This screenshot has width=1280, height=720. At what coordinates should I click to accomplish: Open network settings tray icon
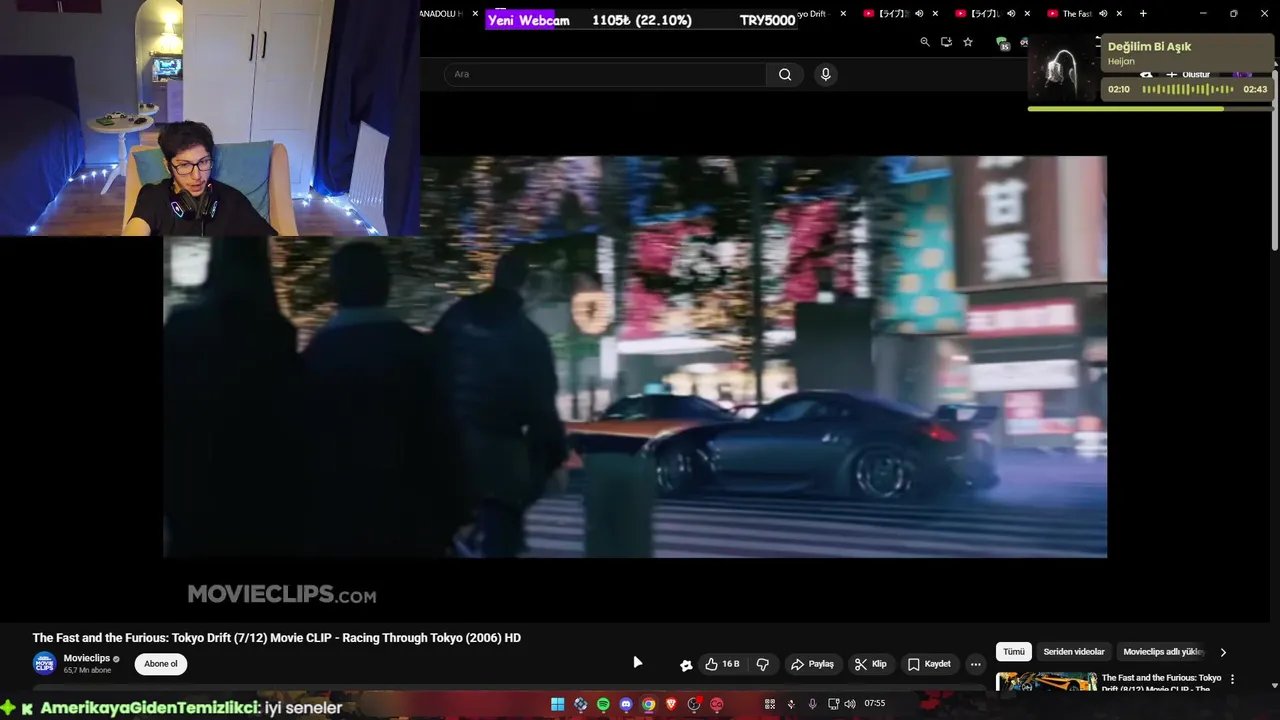point(834,704)
